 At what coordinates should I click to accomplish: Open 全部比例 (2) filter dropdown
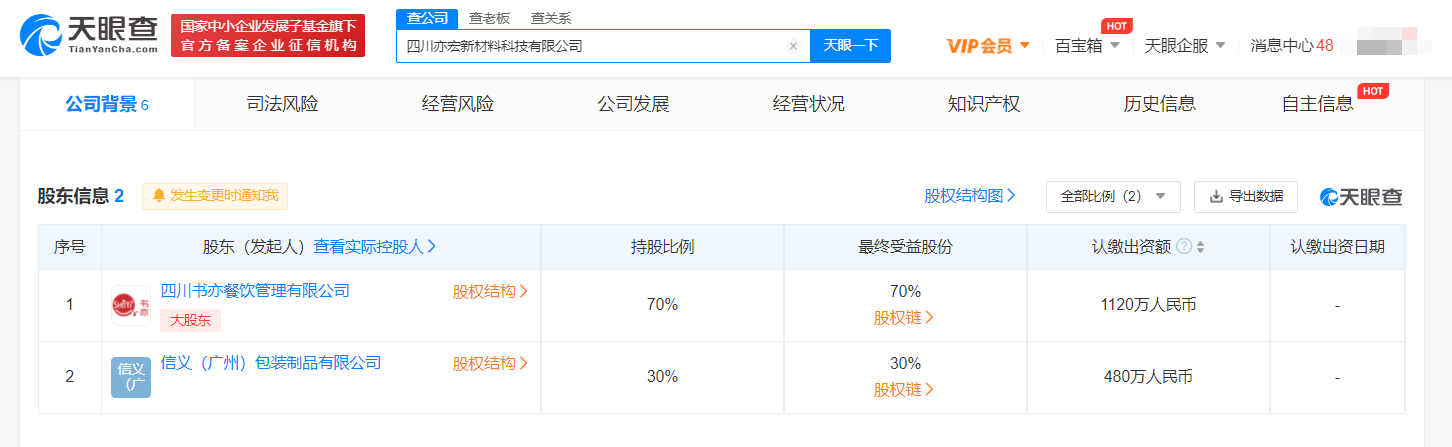(1113, 197)
